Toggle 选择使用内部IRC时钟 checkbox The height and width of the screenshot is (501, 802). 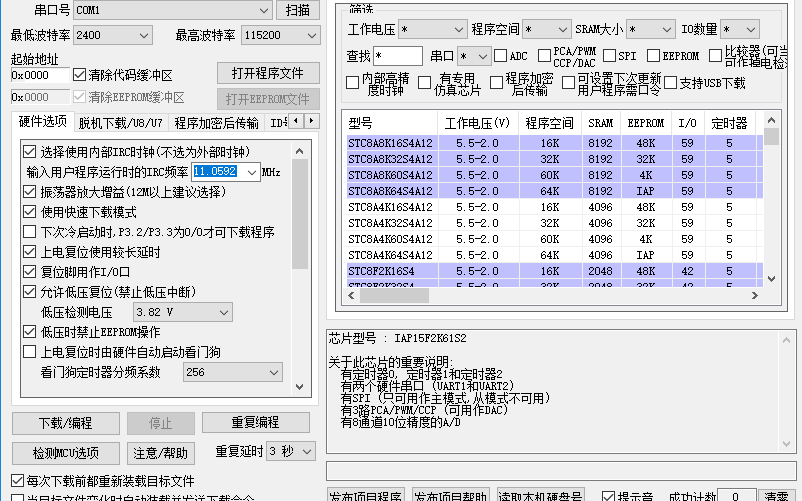(x=30, y=152)
